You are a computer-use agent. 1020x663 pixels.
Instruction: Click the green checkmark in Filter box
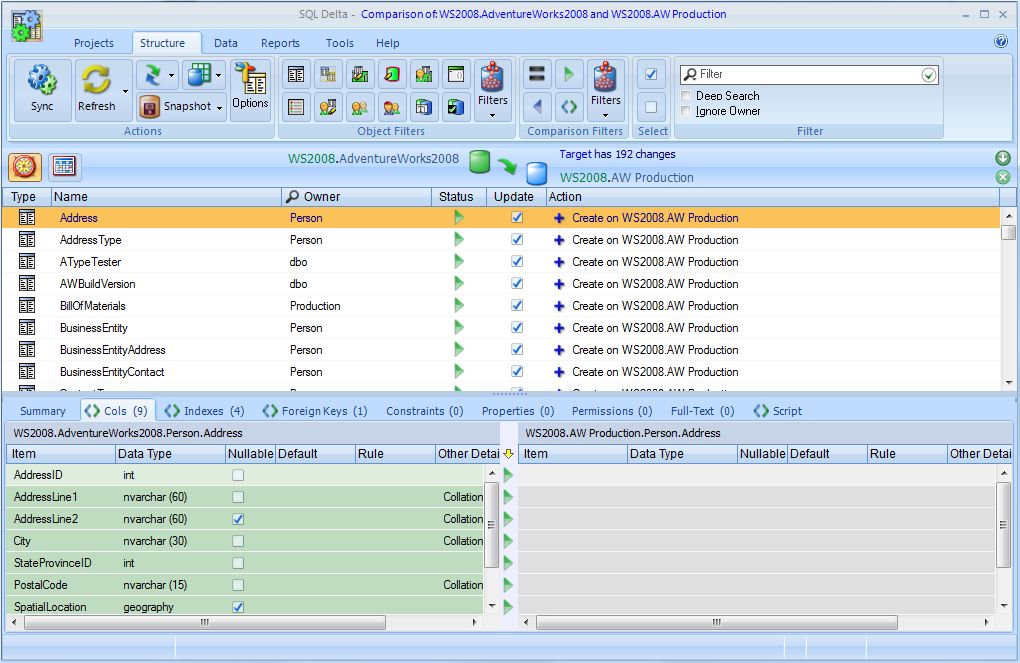[x=929, y=75]
